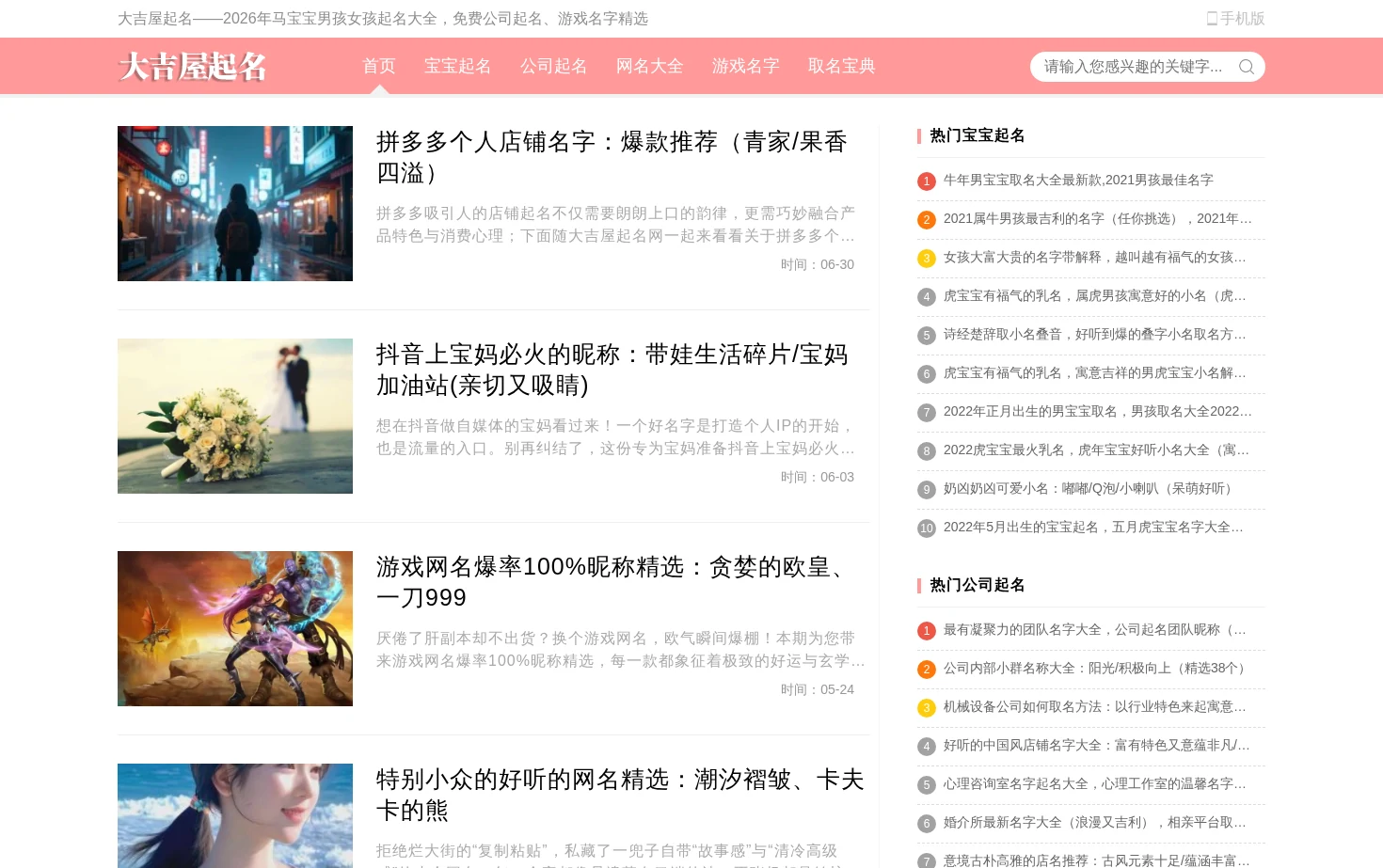Click the 大吉屋起名 site logo
Image resolution: width=1383 pixels, height=868 pixels.
(193, 67)
